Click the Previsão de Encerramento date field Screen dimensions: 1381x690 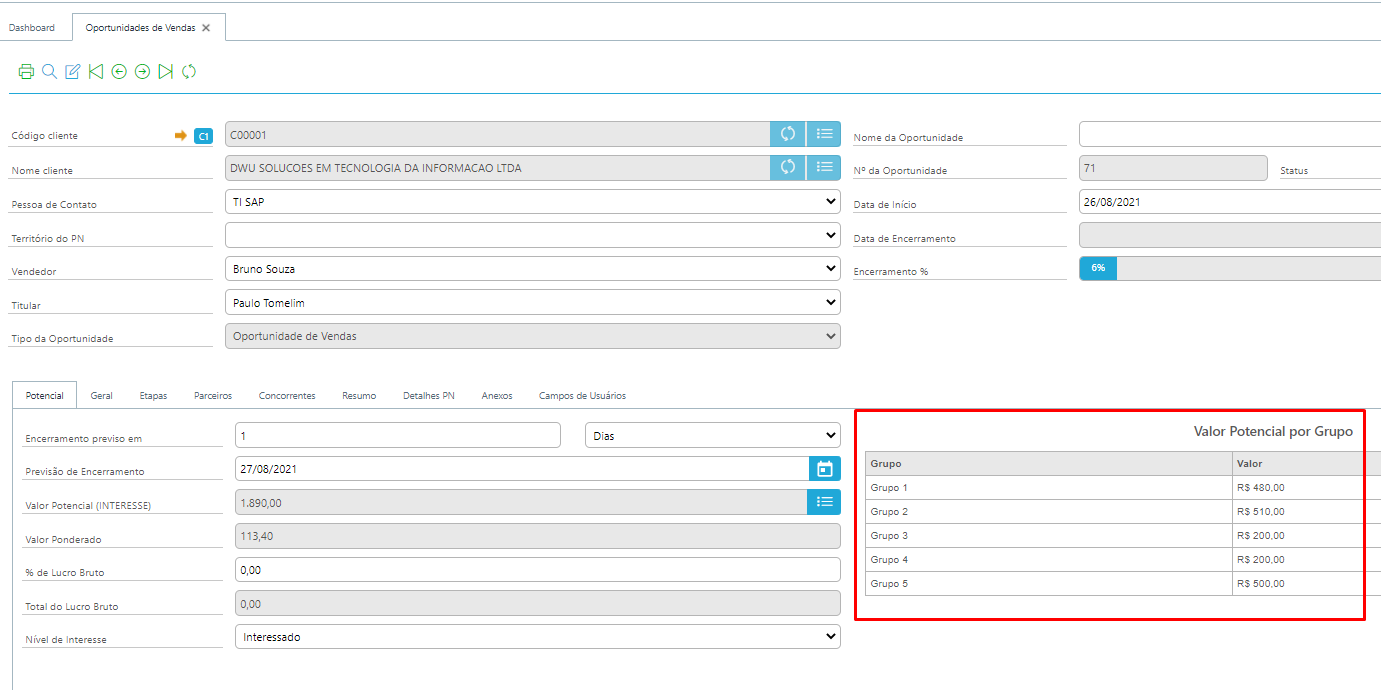522,469
